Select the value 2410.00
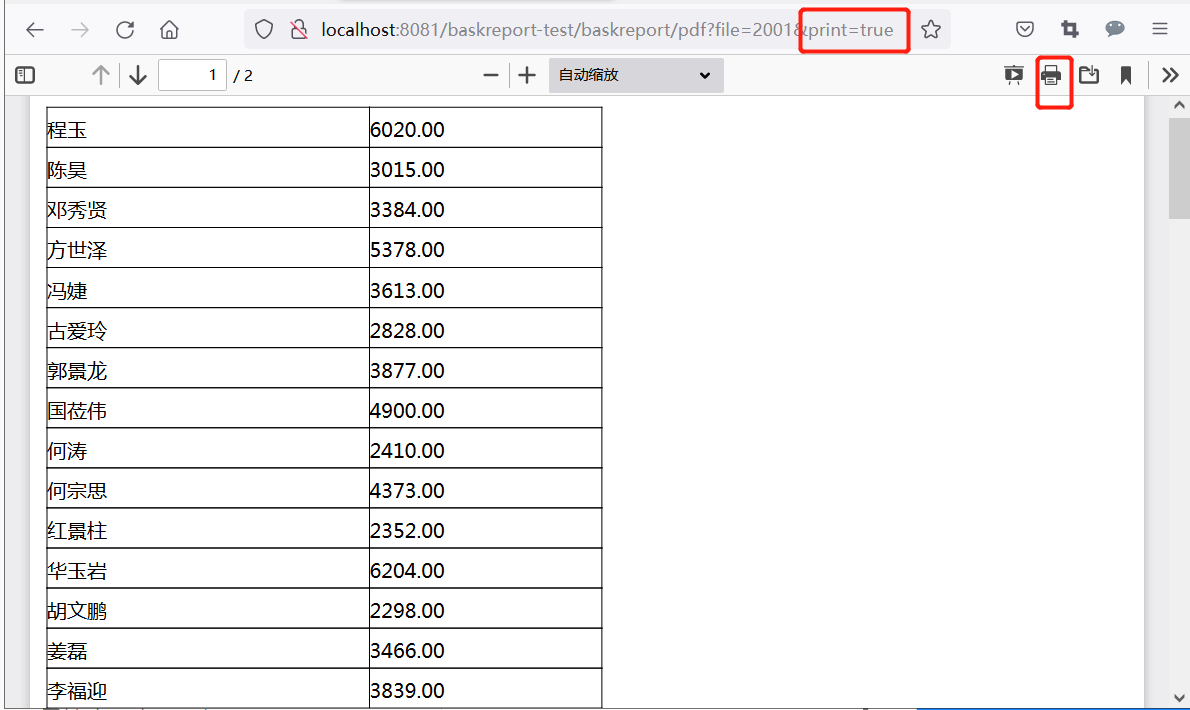Screen dimensions: 1190x710 [x=408, y=451]
